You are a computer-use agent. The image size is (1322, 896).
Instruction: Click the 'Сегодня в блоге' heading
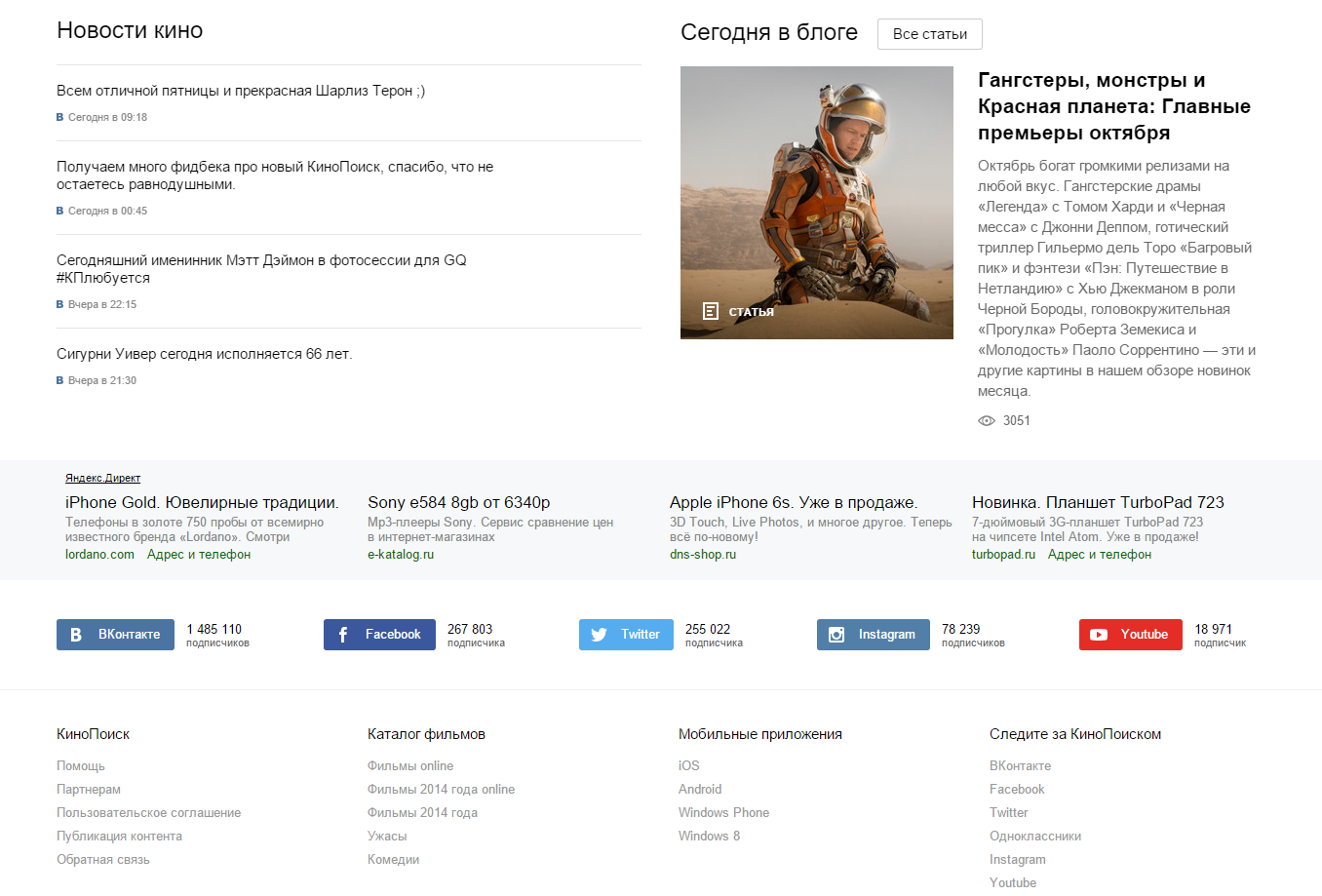pyautogui.click(x=769, y=32)
